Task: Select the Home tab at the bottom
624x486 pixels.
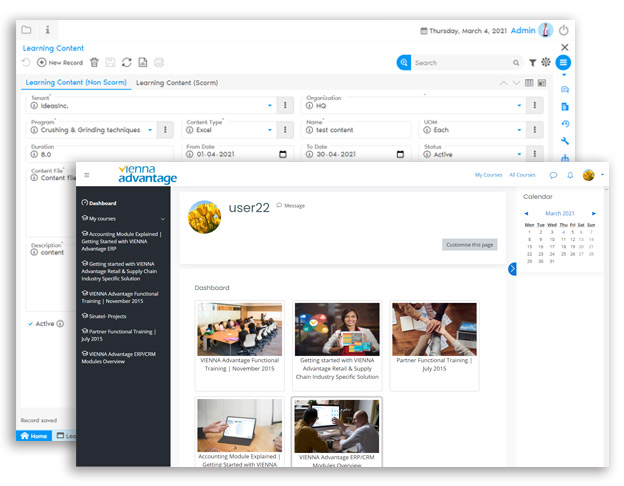Action: (33, 436)
